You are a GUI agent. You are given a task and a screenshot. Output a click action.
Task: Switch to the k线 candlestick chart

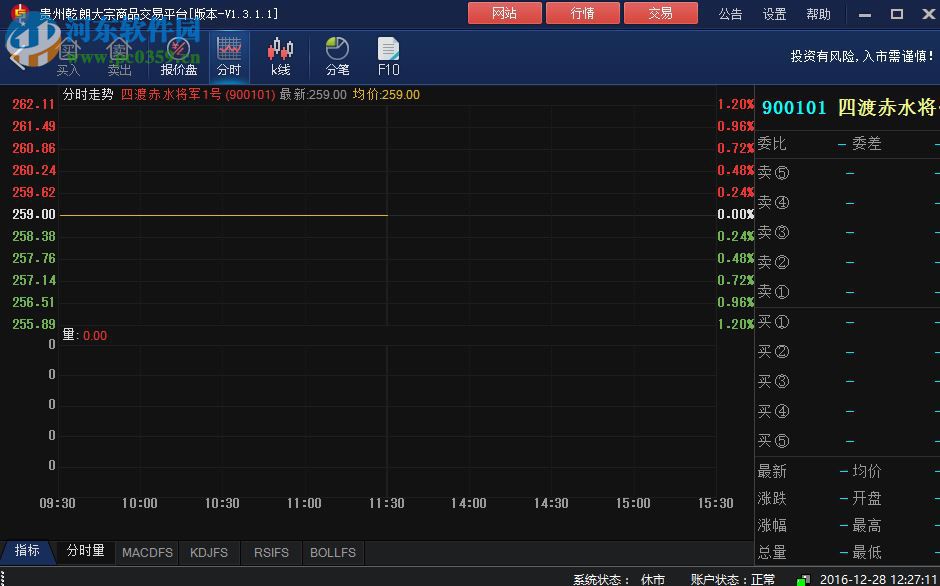coord(280,58)
